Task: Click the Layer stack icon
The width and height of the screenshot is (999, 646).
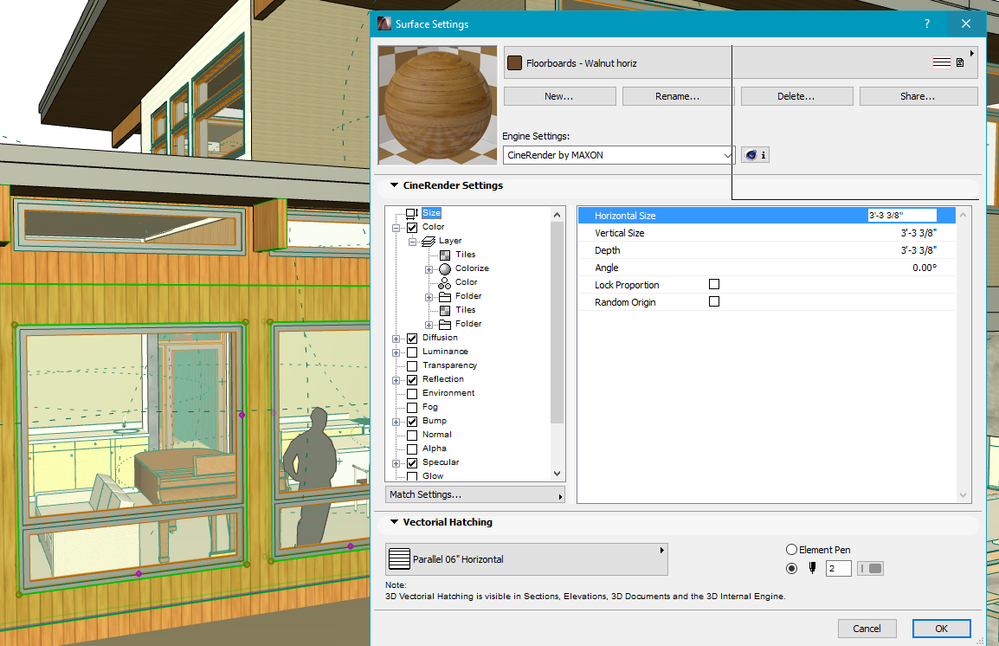Action: coord(429,241)
